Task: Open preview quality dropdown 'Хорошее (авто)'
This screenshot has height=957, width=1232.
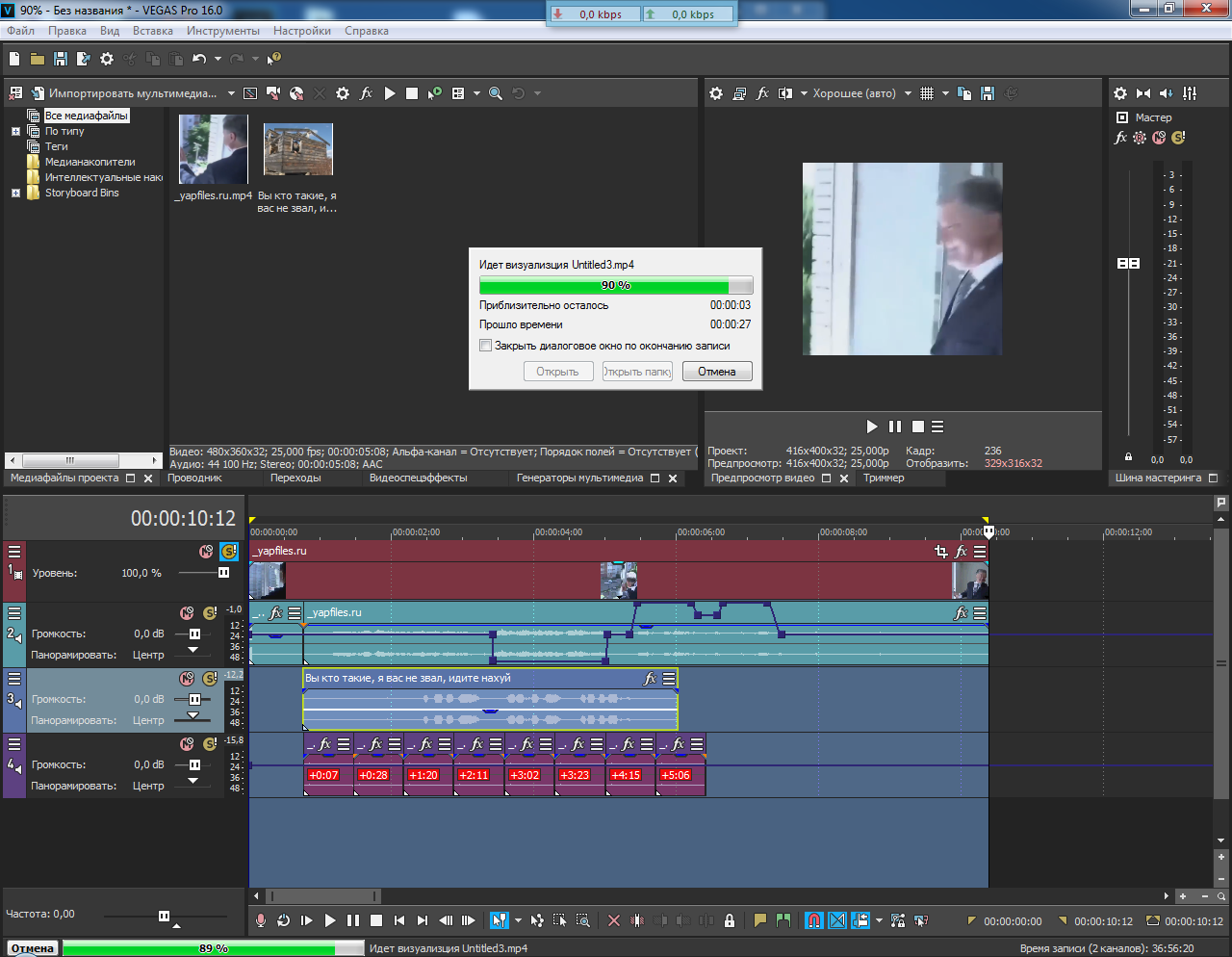Action: 861,93
